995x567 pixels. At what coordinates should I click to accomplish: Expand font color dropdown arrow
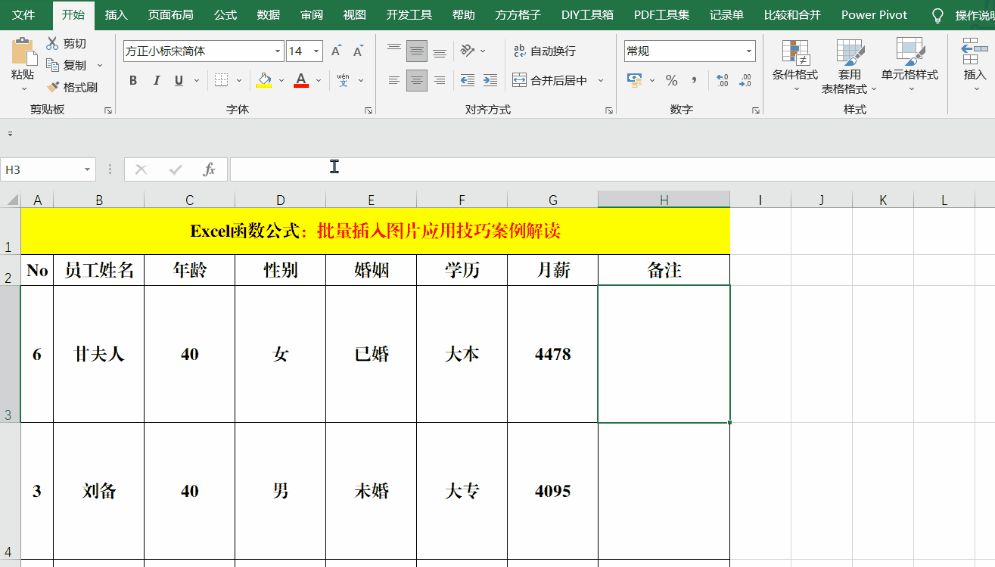click(319, 81)
